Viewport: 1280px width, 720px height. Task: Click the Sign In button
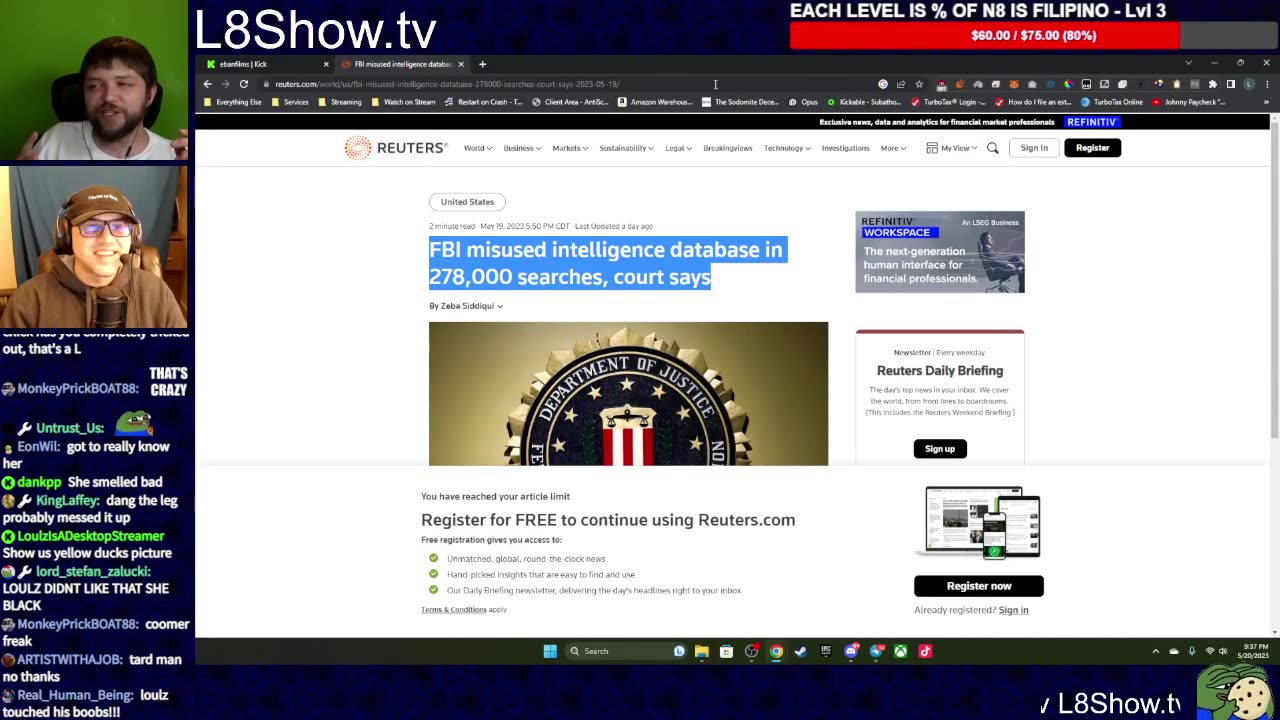point(1034,148)
